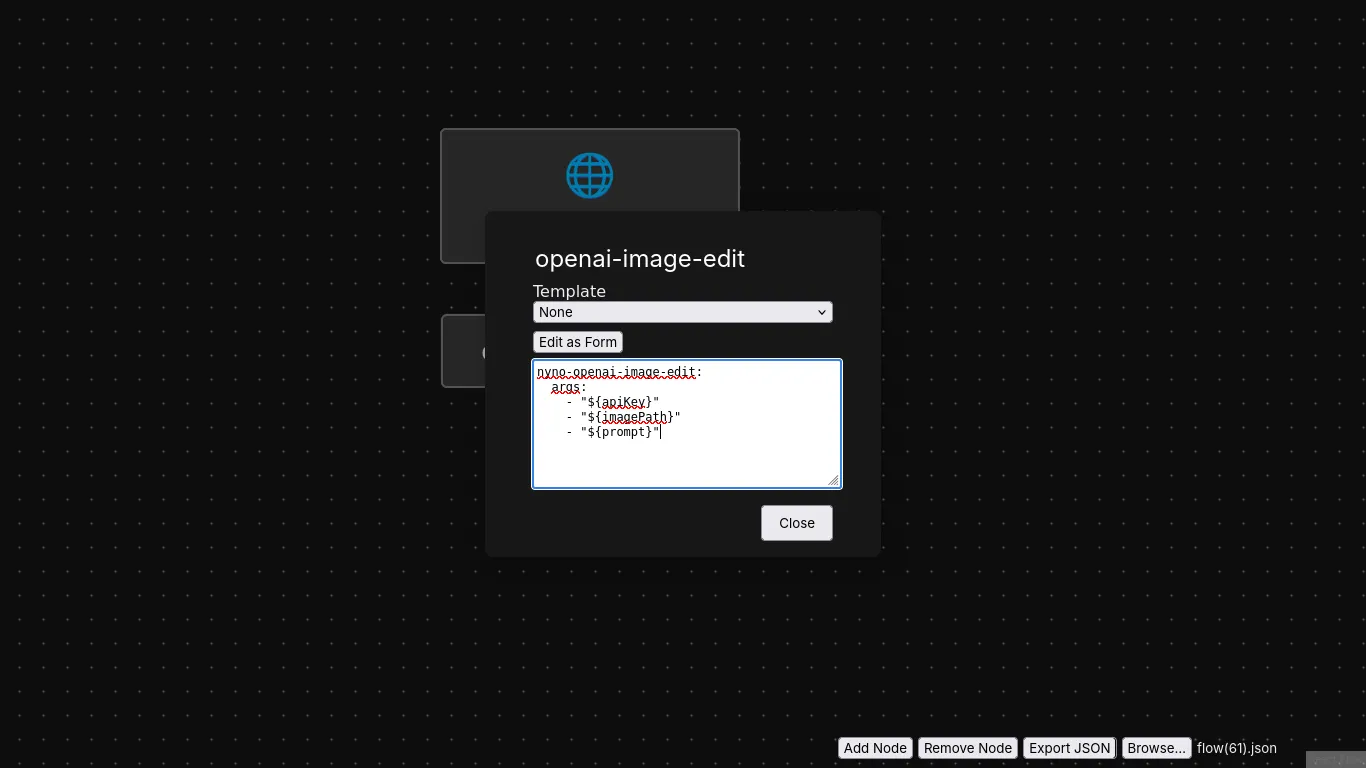Click the openai-image-edit dialog title
Image resolution: width=1366 pixels, height=768 pixels.
[x=640, y=259]
